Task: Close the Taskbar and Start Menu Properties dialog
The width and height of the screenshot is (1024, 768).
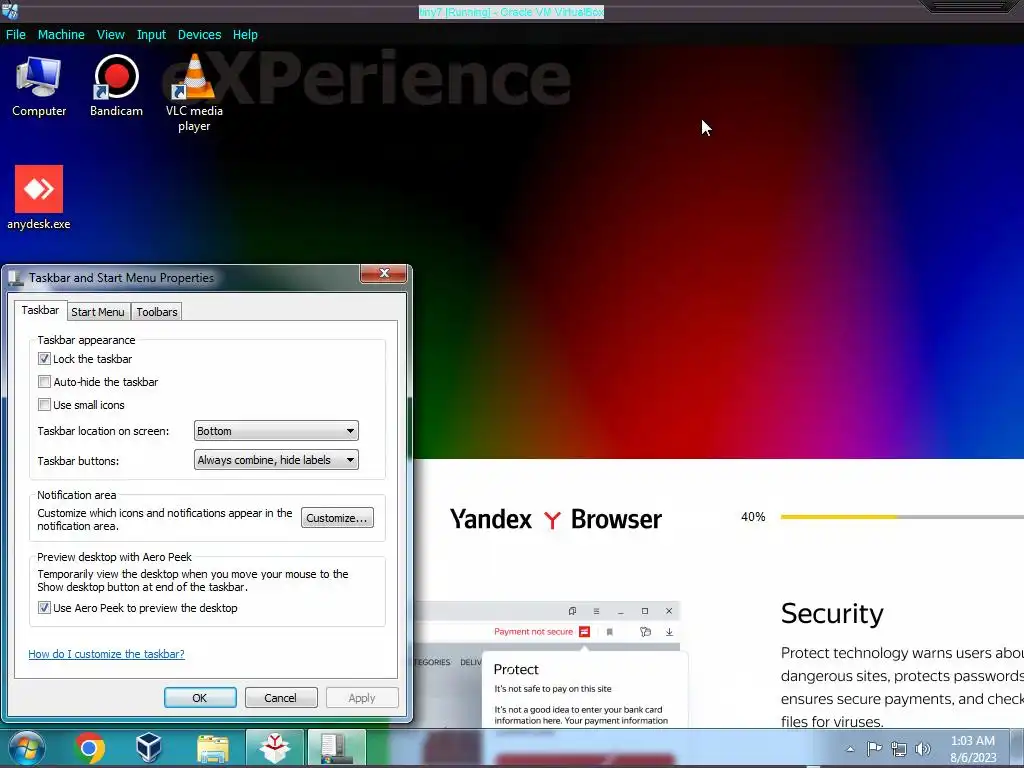Action: [384, 274]
